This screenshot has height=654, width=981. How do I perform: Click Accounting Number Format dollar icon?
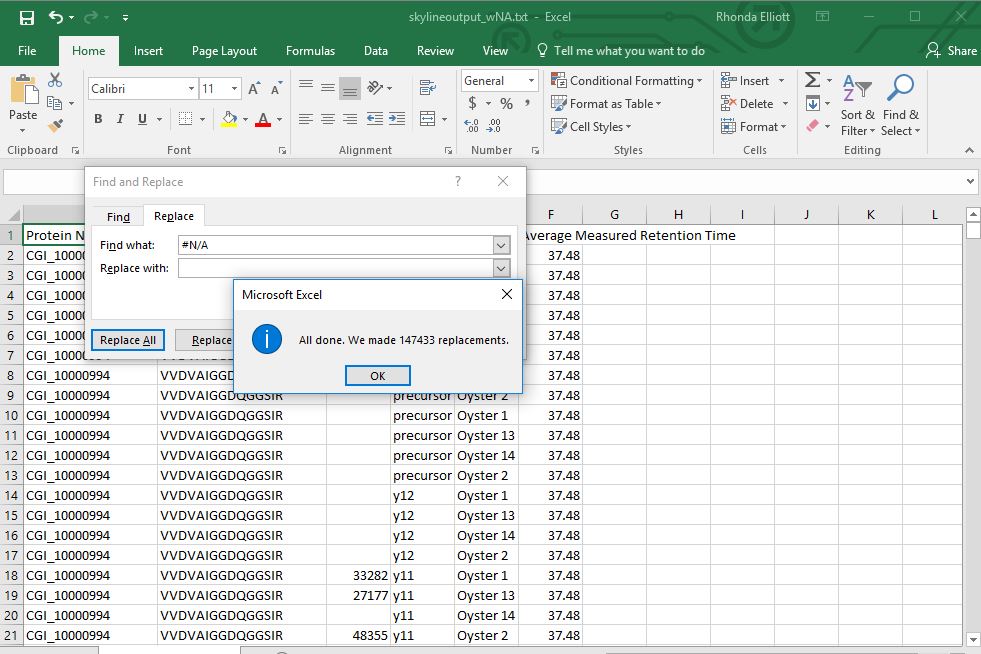pos(472,103)
